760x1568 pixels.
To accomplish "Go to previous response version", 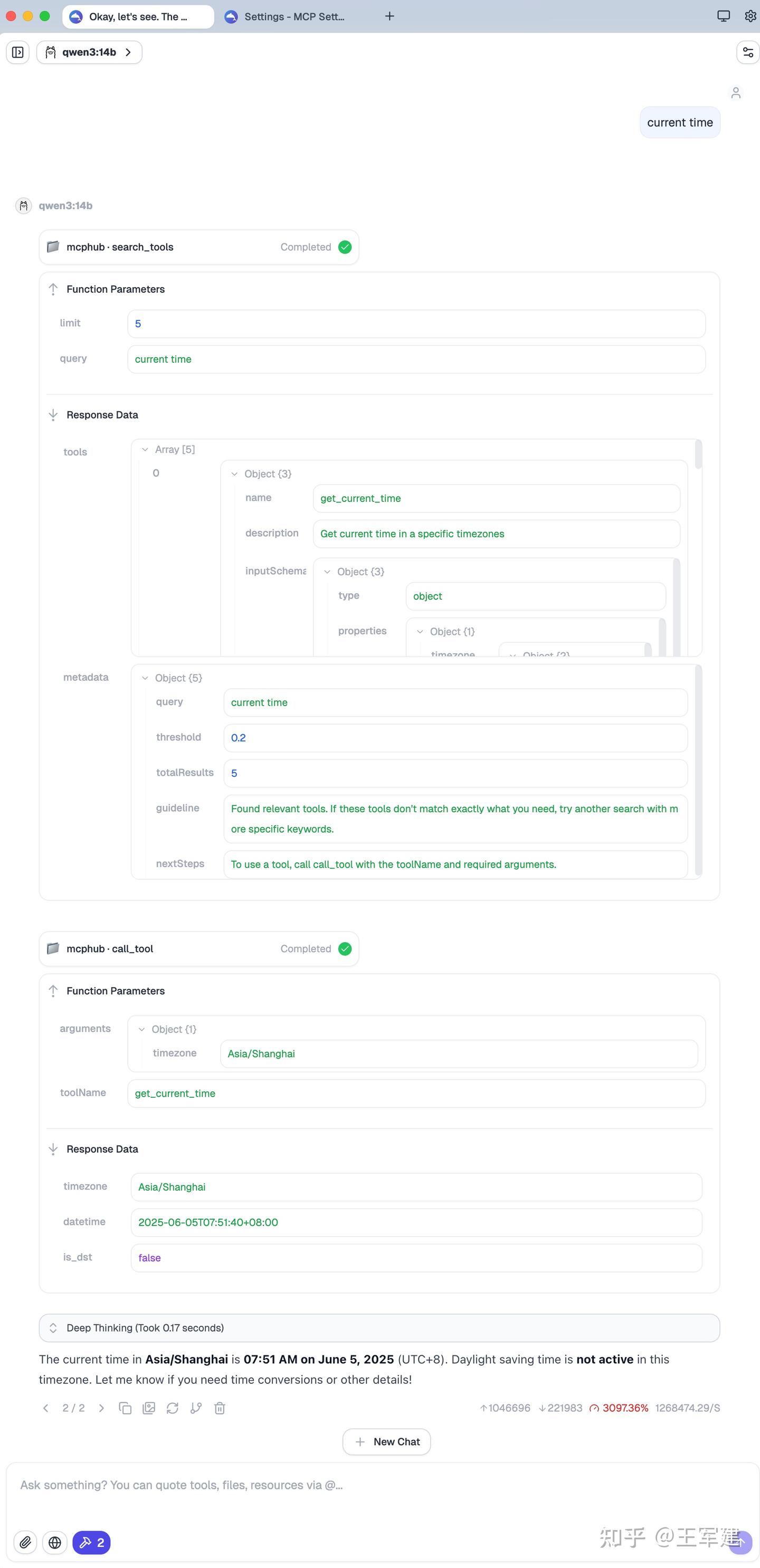I will [45, 1408].
